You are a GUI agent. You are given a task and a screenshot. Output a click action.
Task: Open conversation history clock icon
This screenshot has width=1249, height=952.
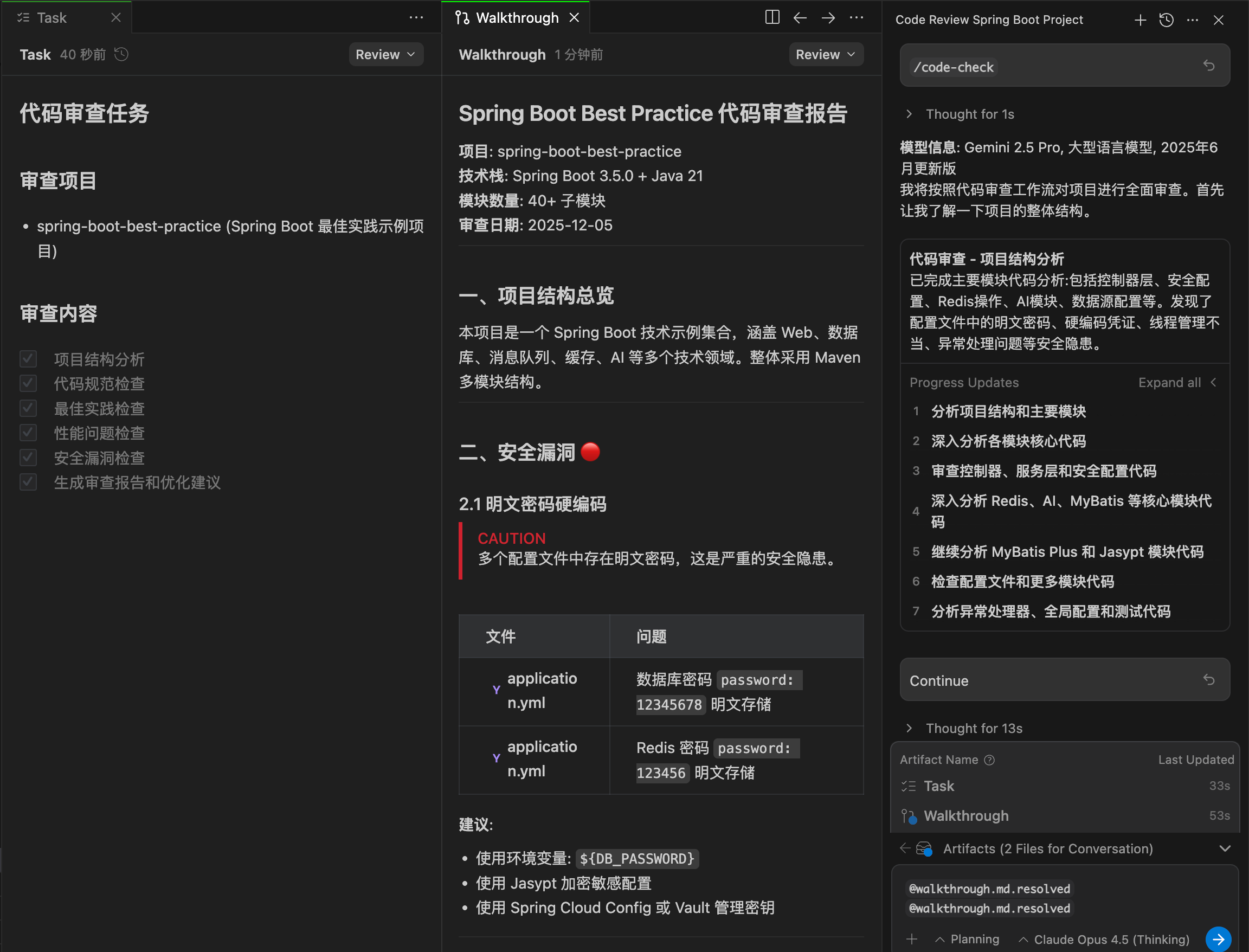pos(1166,20)
